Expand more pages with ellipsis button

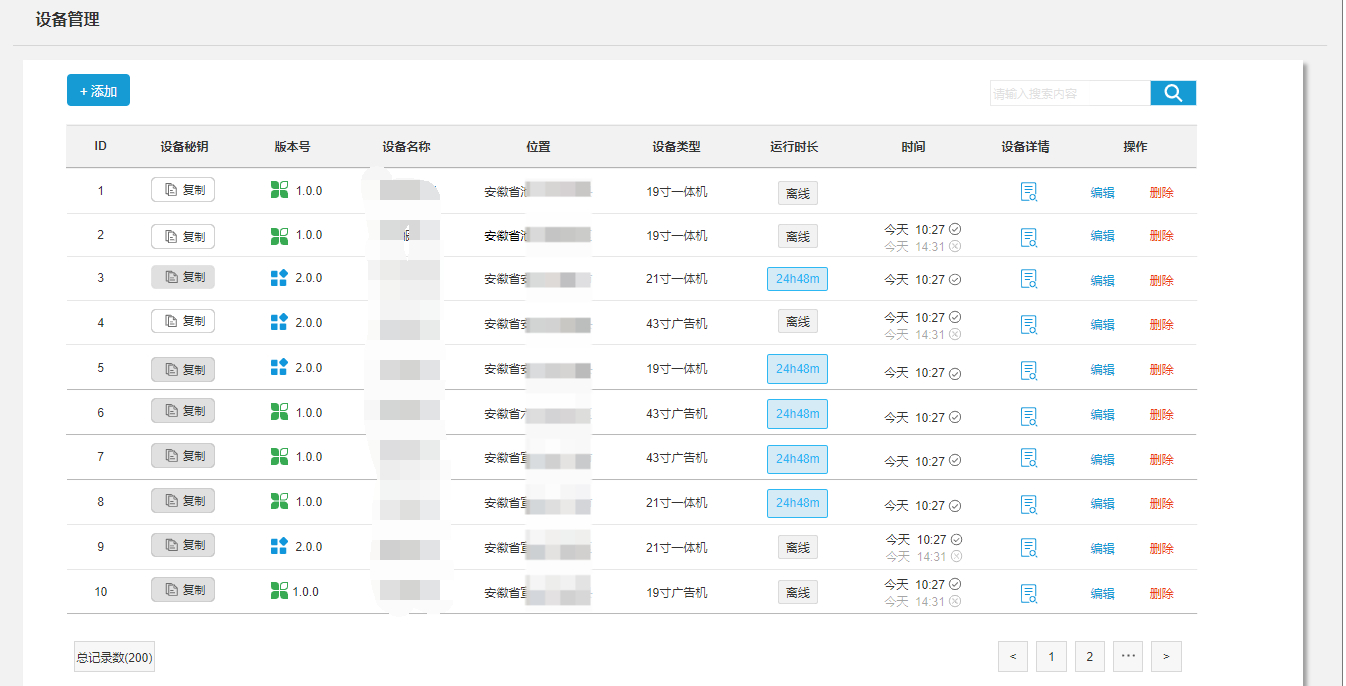[1128, 656]
